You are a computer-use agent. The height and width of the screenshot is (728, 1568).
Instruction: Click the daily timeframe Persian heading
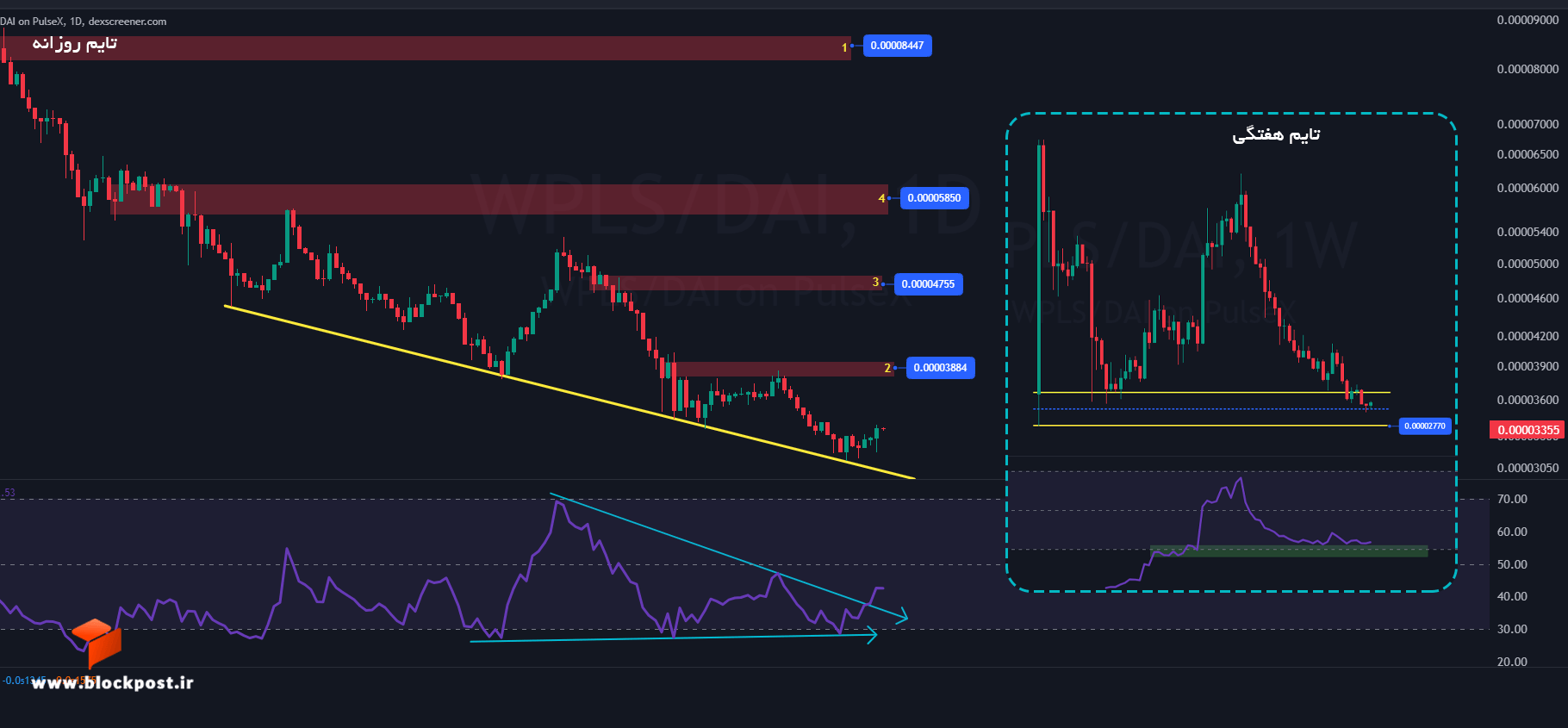click(74, 43)
